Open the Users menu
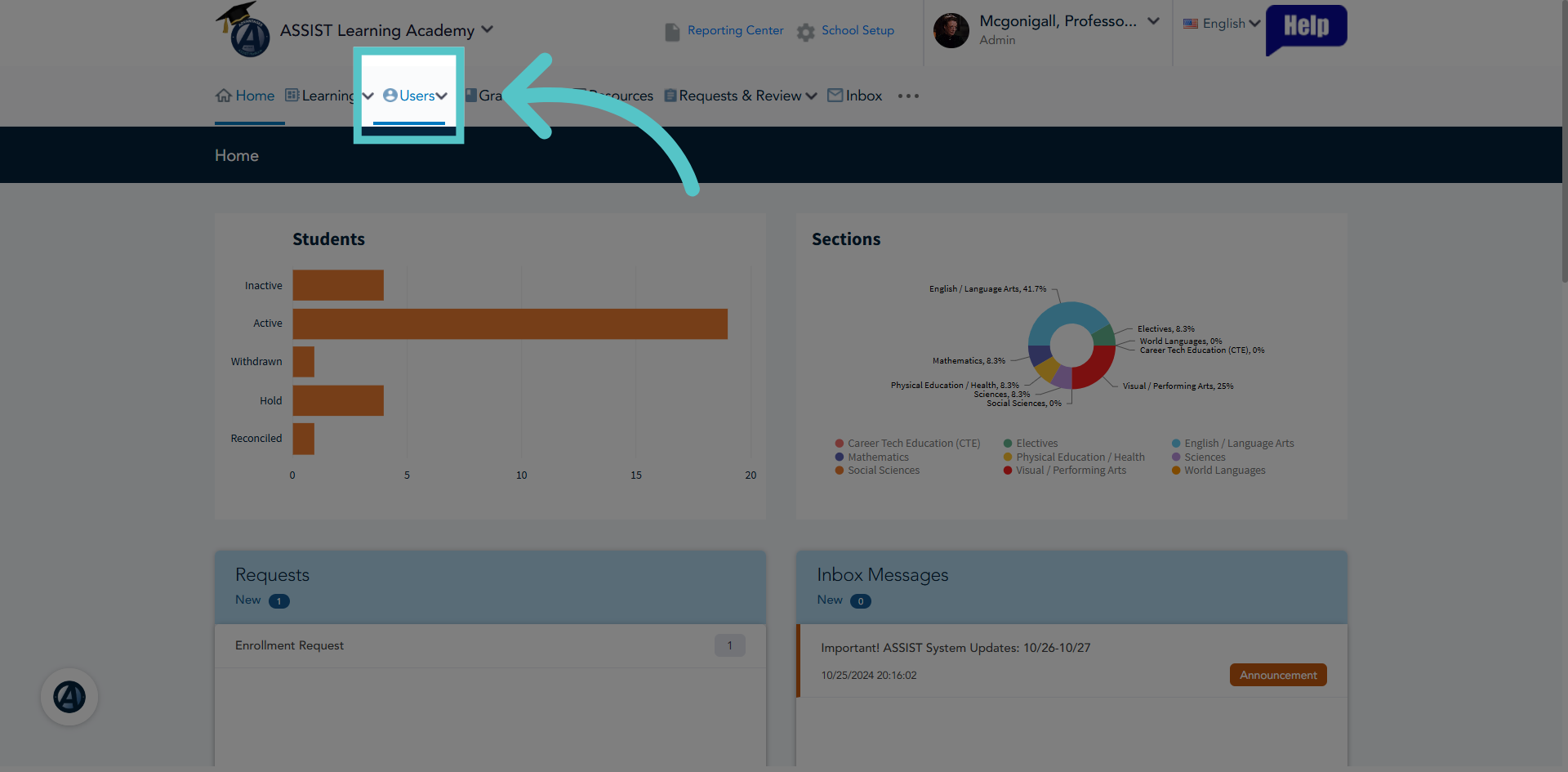 pyautogui.click(x=415, y=96)
